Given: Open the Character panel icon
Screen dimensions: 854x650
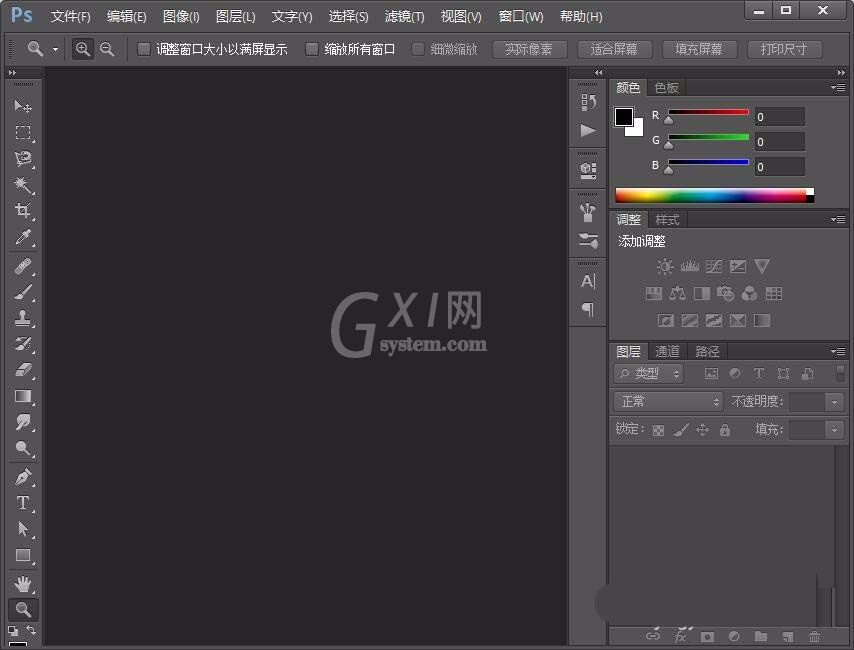Looking at the screenshot, I should (x=588, y=281).
